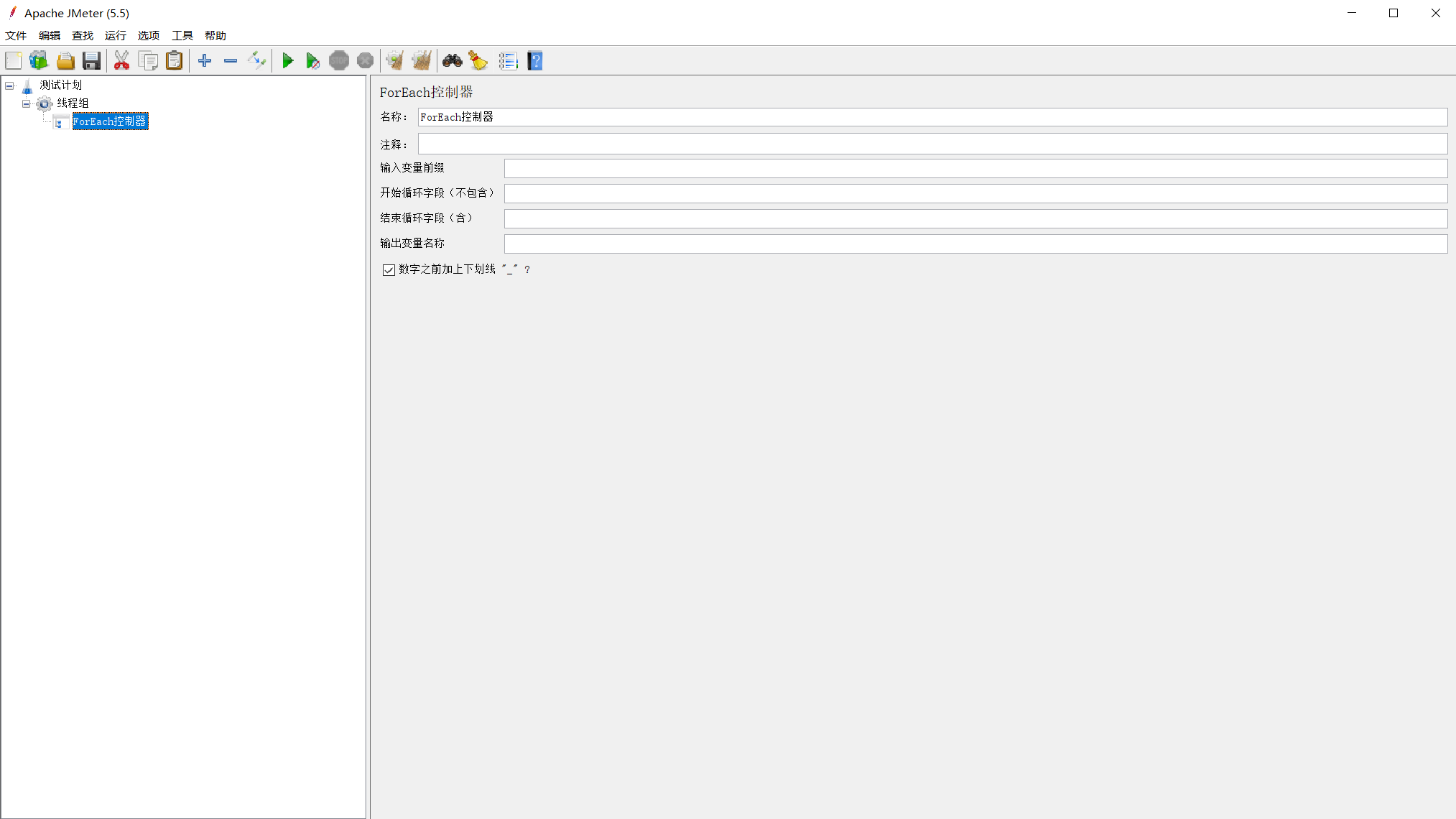Image resolution: width=1456 pixels, height=819 pixels.
Task: Cut the selection with scissors icon
Action: tap(121, 61)
